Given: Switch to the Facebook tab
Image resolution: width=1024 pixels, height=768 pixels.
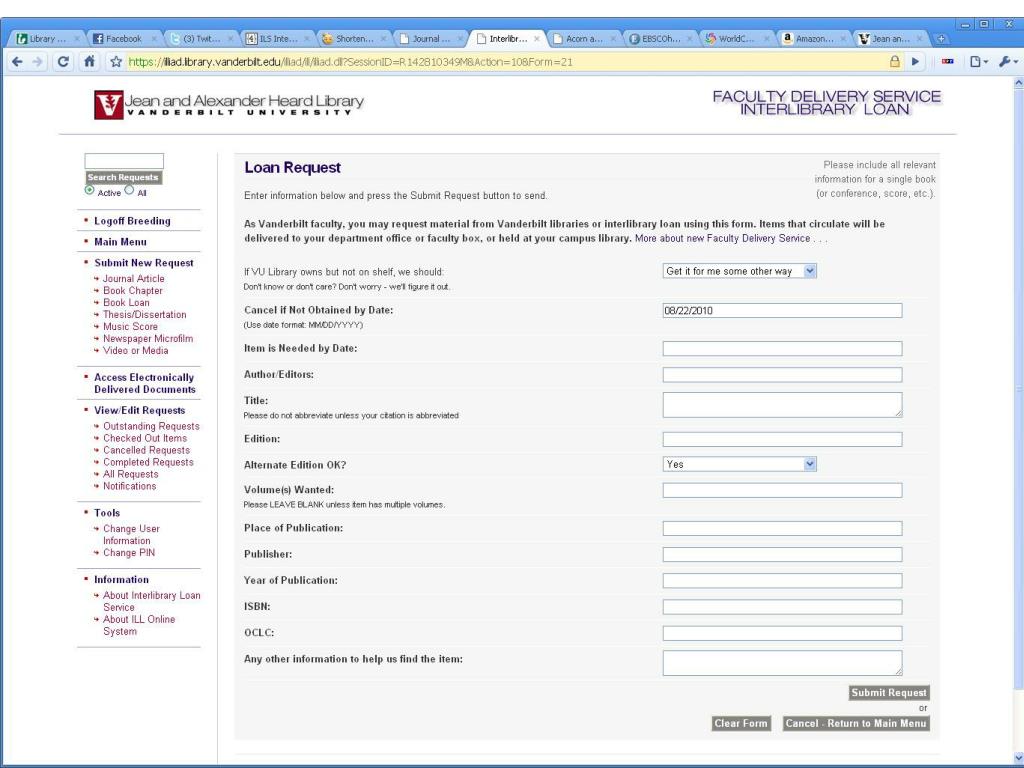Looking at the screenshot, I should pyautogui.click(x=124, y=39).
